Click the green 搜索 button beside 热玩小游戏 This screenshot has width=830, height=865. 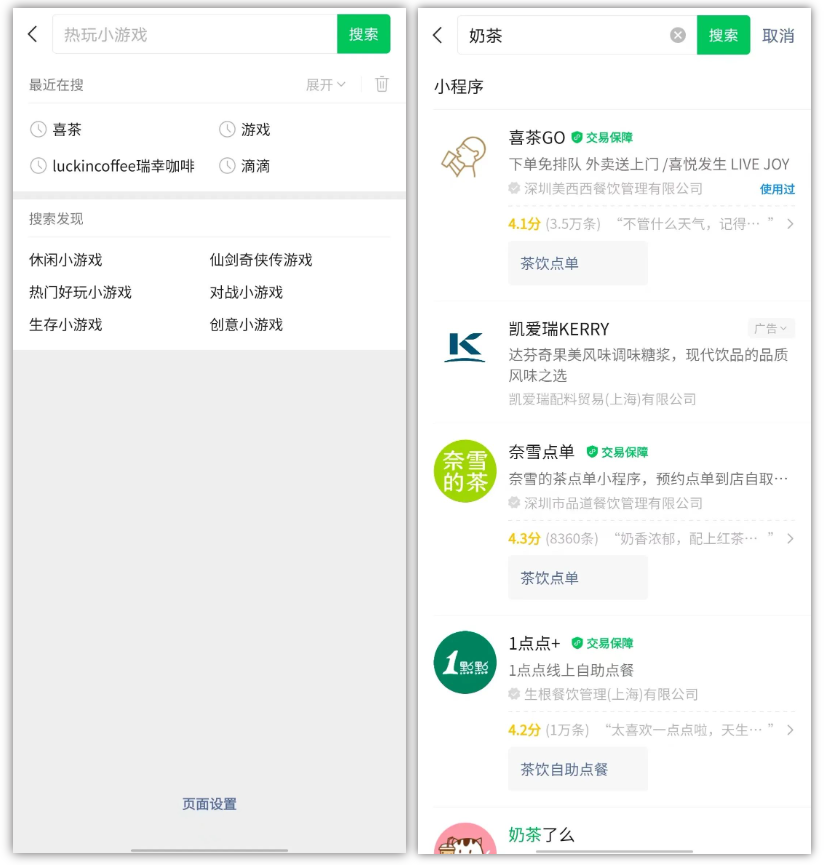(x=363, y=34)
